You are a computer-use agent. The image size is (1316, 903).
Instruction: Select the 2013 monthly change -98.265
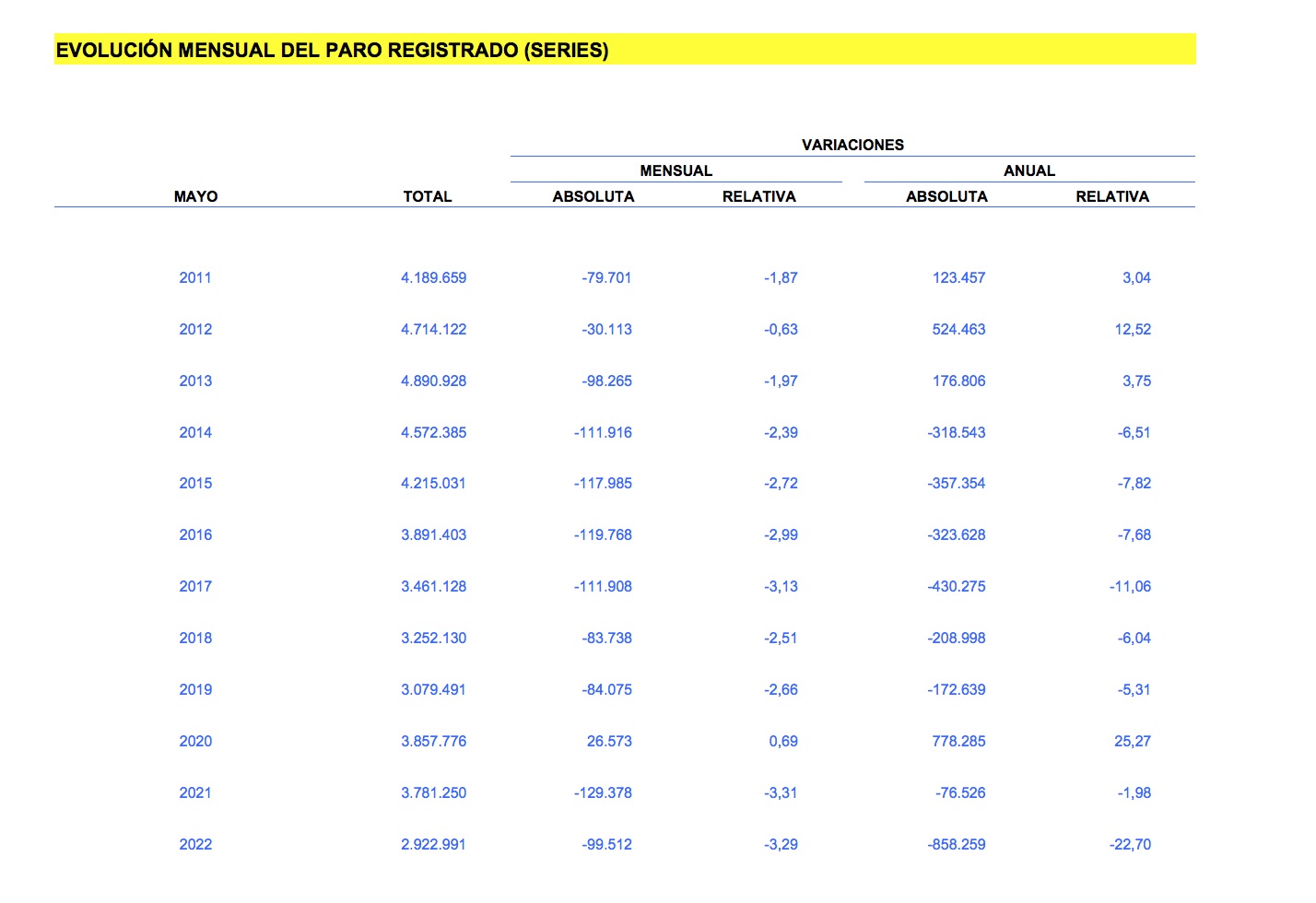click(606, 381)
